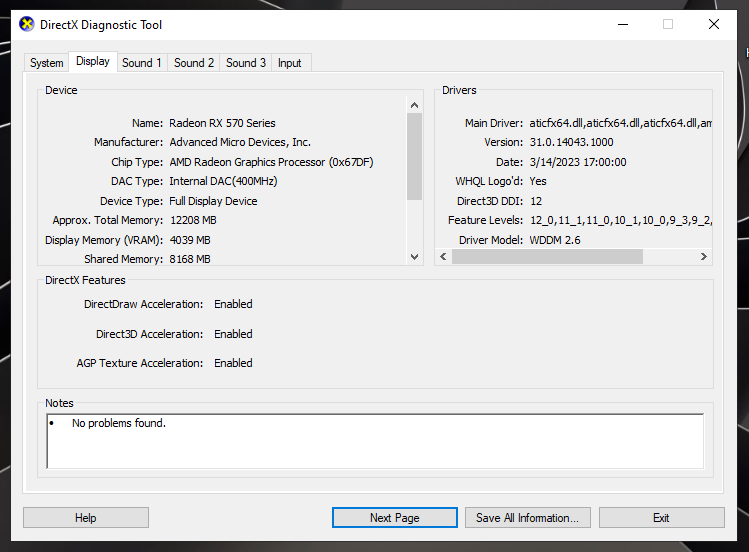Screen dimensions: 749x552
Task: Click inside the Notes text box
Action: tap(375, 441)
